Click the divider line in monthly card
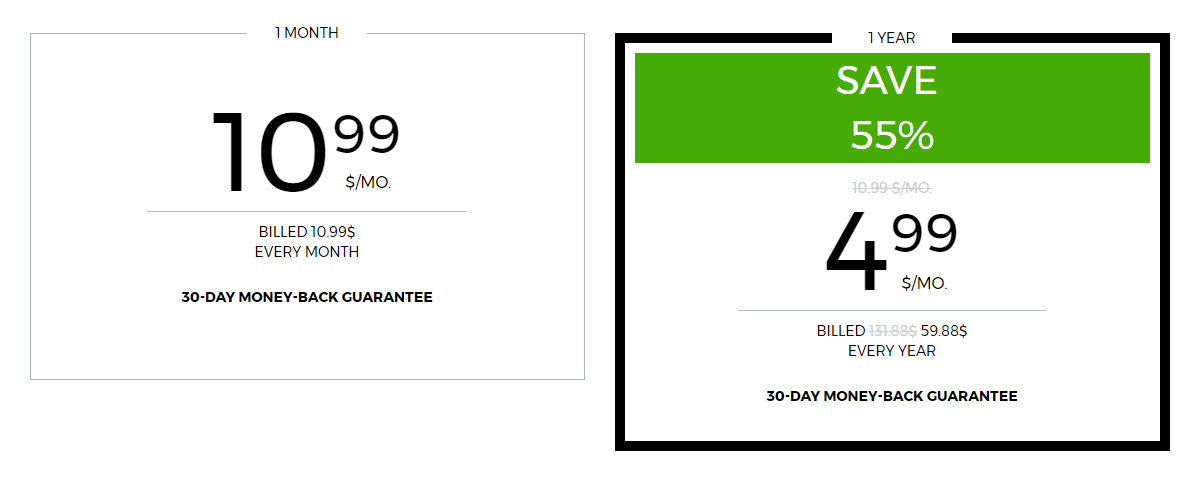Screen dimensions: 1200x478 point(307,212)
